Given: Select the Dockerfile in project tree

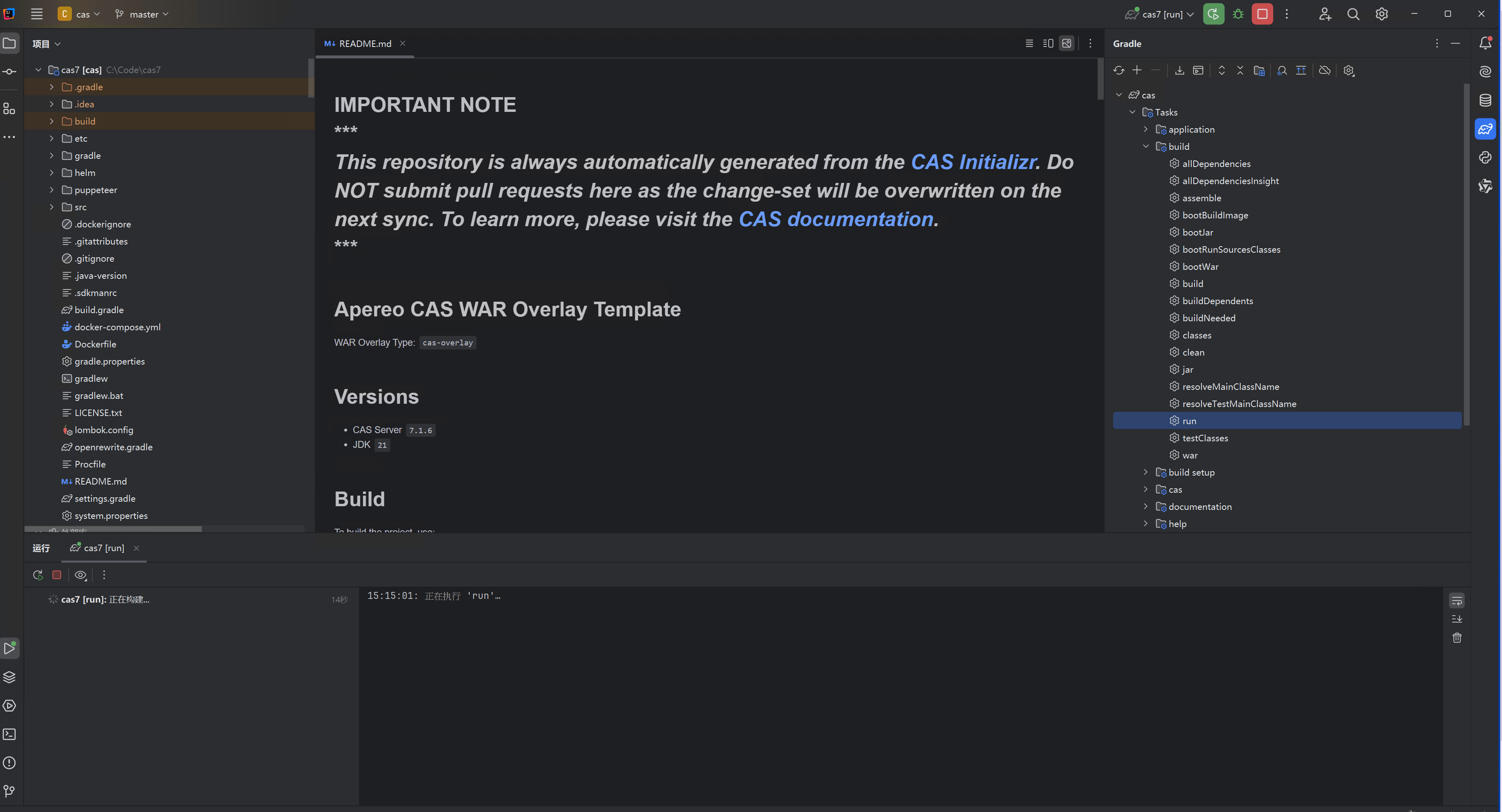Looking at the screenshot, I should point(95,344).
